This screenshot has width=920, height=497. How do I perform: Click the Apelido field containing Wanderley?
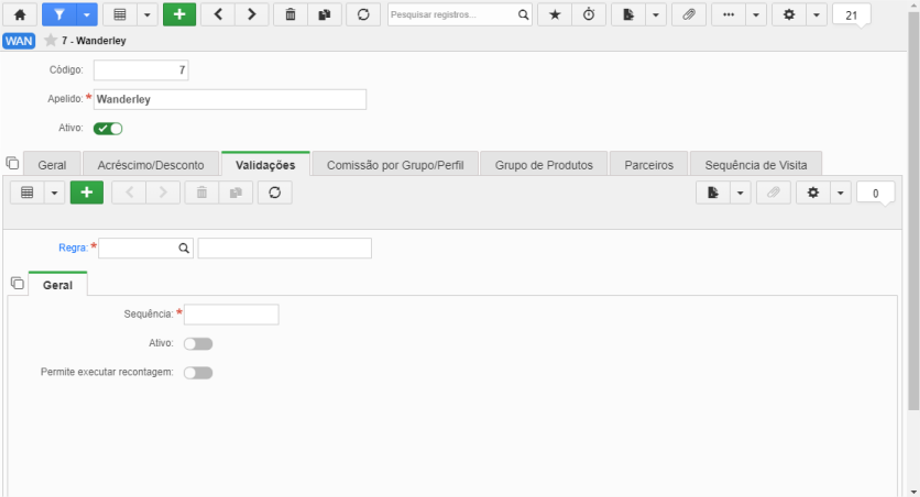click(230, 99)
